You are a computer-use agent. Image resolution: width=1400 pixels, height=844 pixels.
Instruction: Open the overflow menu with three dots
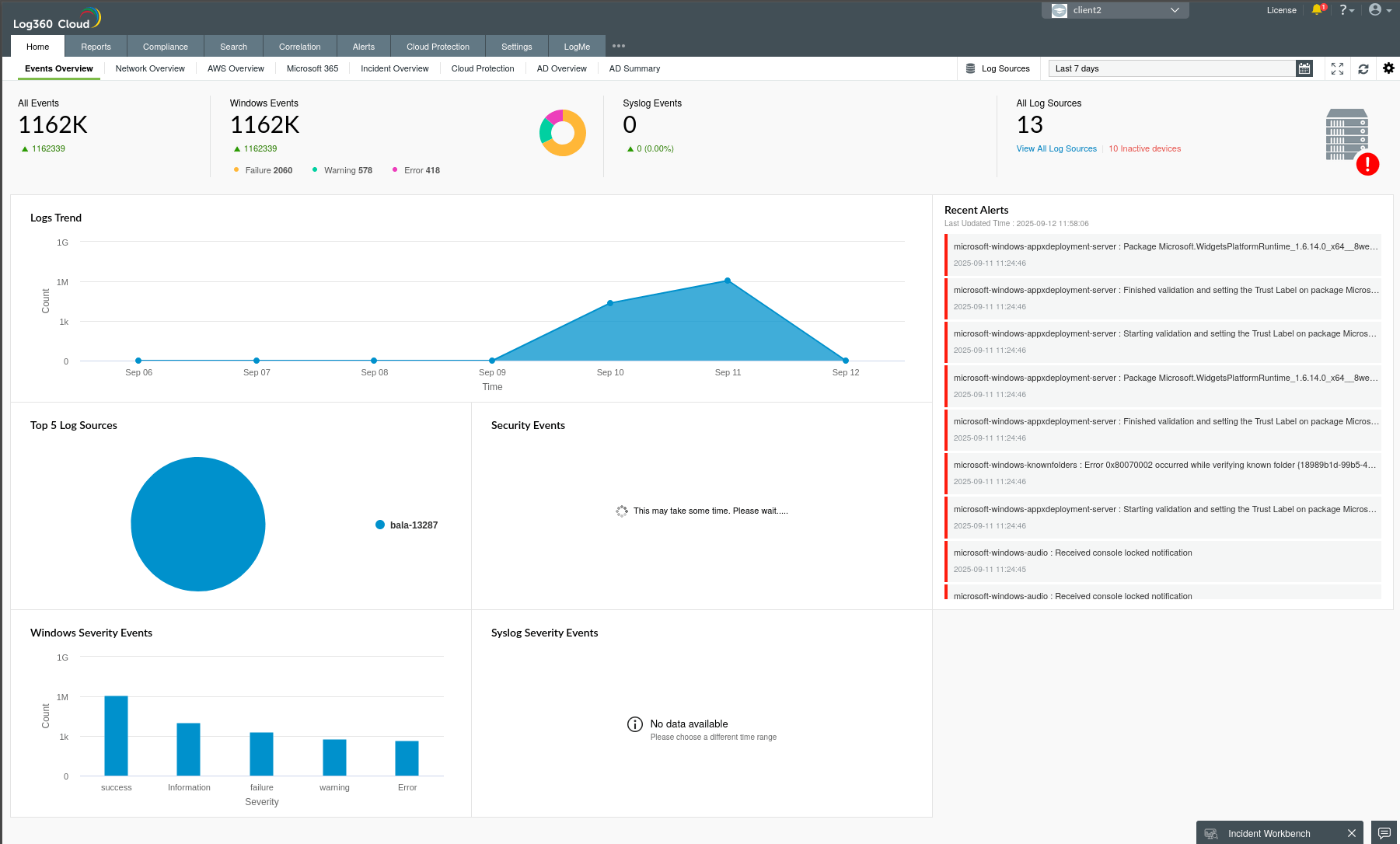(x=618, y=46)
